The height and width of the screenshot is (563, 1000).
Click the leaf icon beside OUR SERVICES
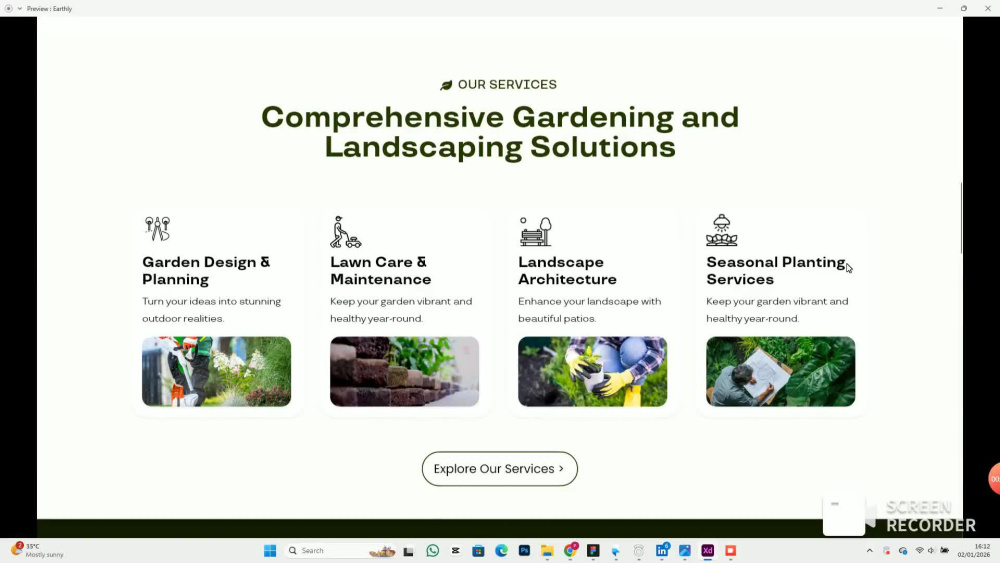tap(446, 85)
